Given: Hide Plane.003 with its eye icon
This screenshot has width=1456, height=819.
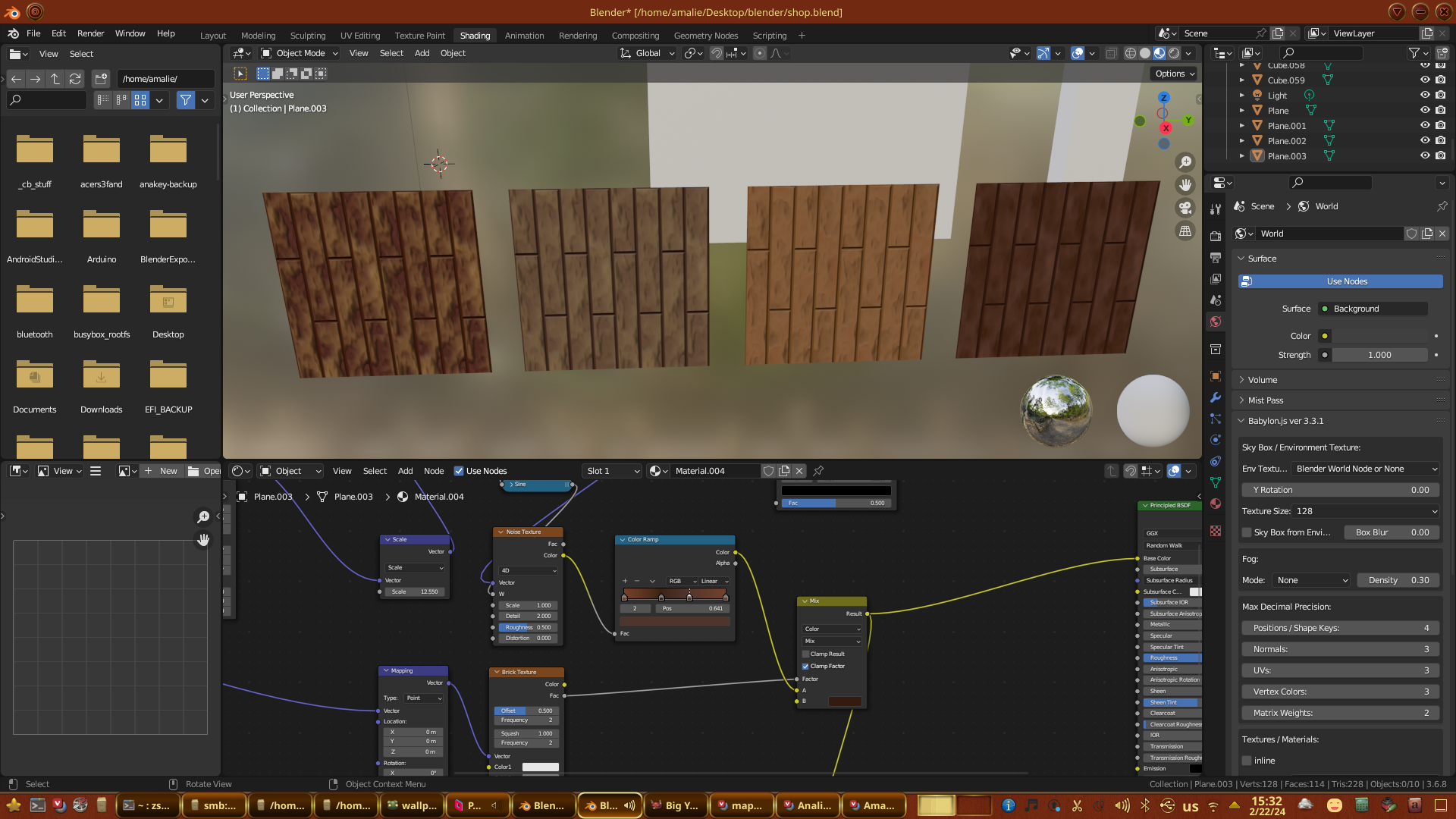Looking at the screenshot, I should coord(1425,155).
